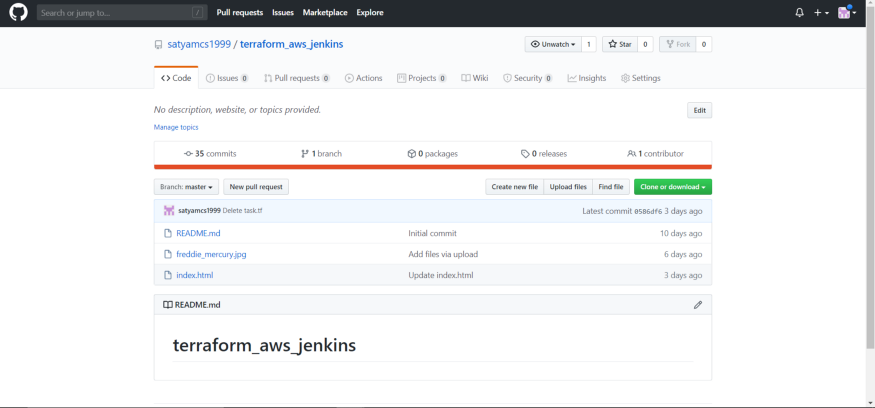875x408 pixels.
Task: Go to Explore
Action: click(370, 12)
